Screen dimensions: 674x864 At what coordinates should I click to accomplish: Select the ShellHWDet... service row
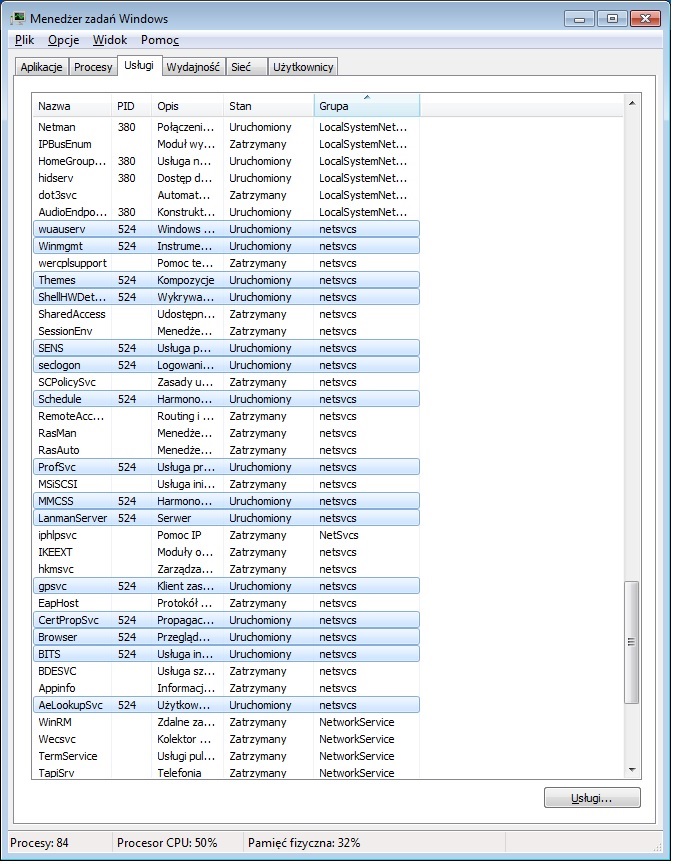pos(226,298)
